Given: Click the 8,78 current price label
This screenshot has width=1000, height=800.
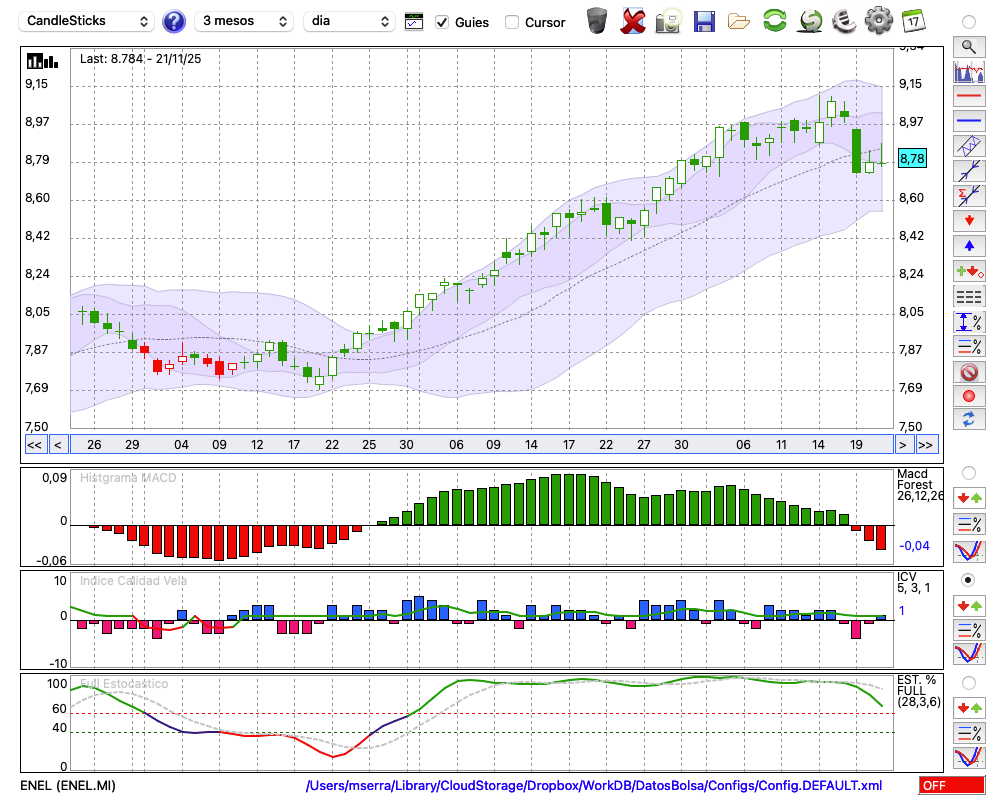Looking at the screenshot, I should (x=912, y=159).
